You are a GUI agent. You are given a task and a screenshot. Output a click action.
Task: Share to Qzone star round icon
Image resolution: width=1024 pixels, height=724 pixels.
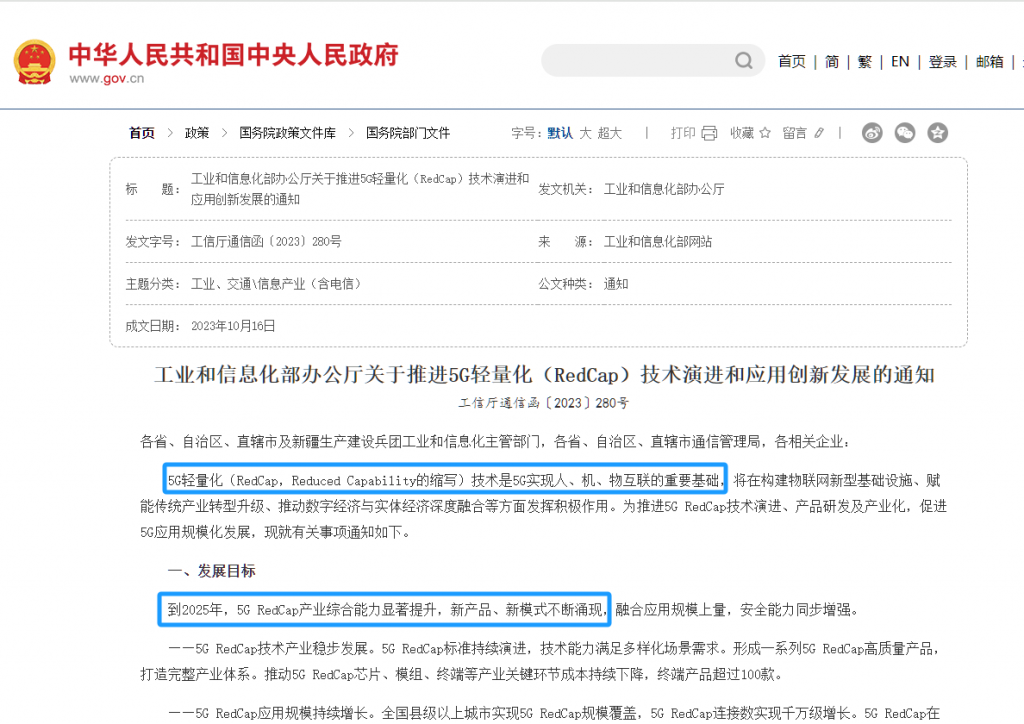coord(937,133)
